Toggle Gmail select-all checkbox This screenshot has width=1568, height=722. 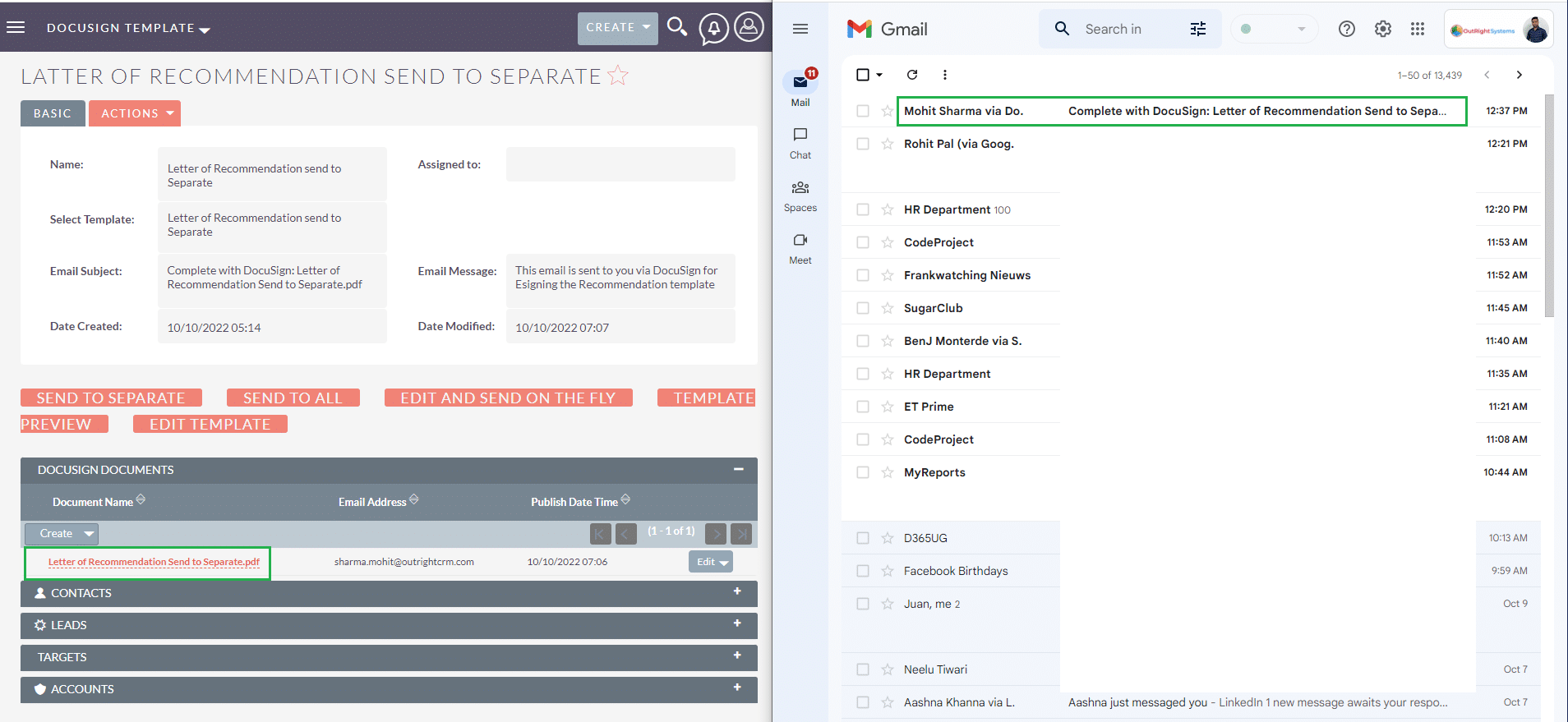point(863,75)
